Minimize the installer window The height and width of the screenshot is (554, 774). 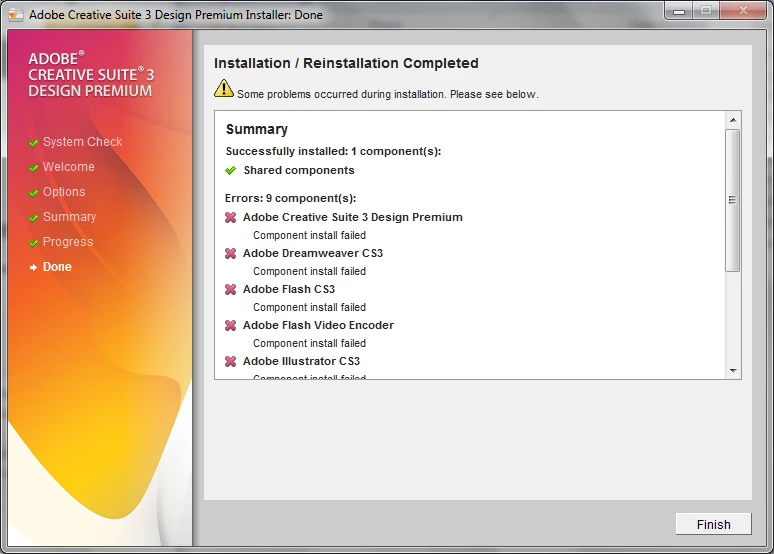(679, 10)
